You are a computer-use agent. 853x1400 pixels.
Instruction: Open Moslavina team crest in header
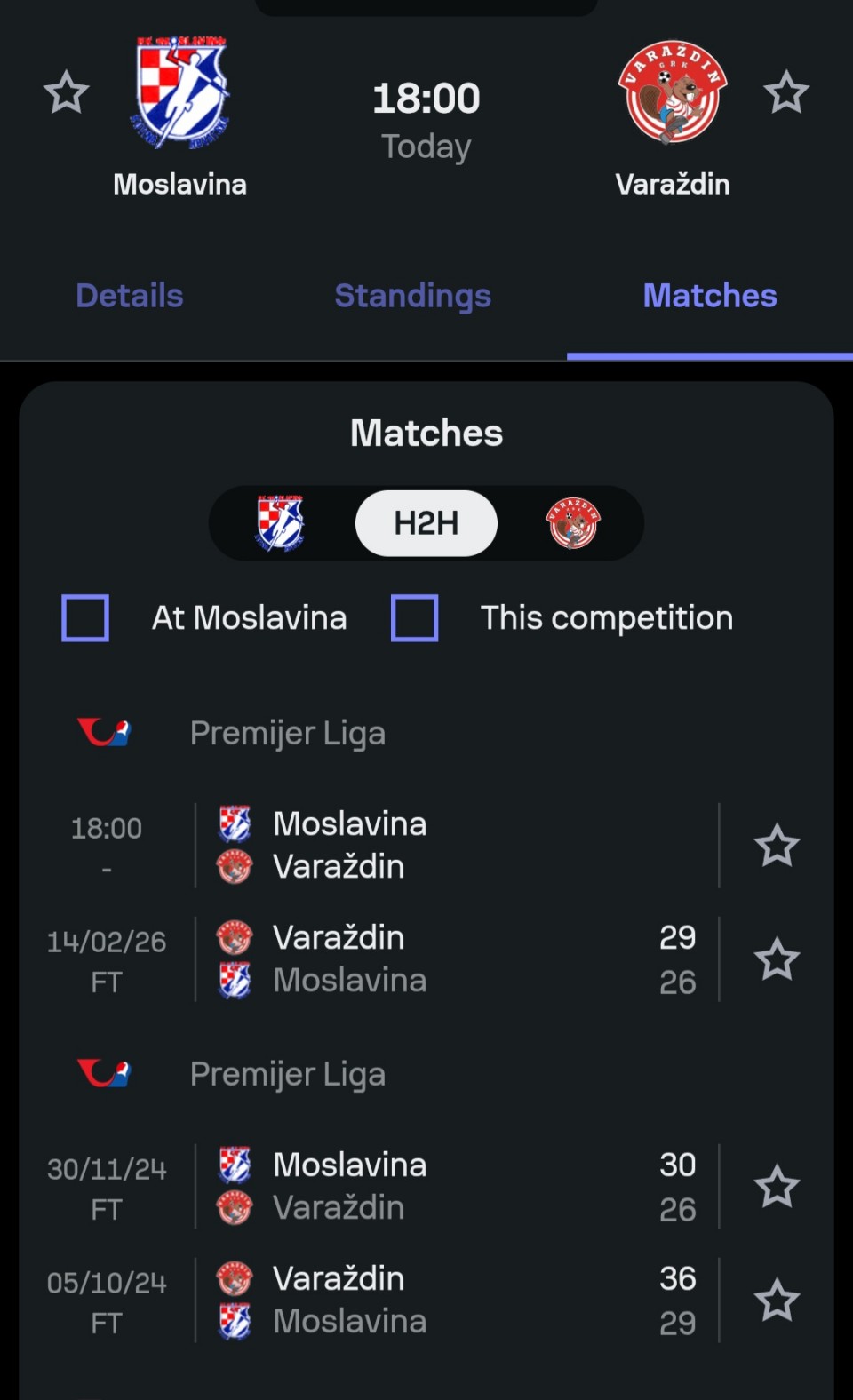(x=181, y=91)
